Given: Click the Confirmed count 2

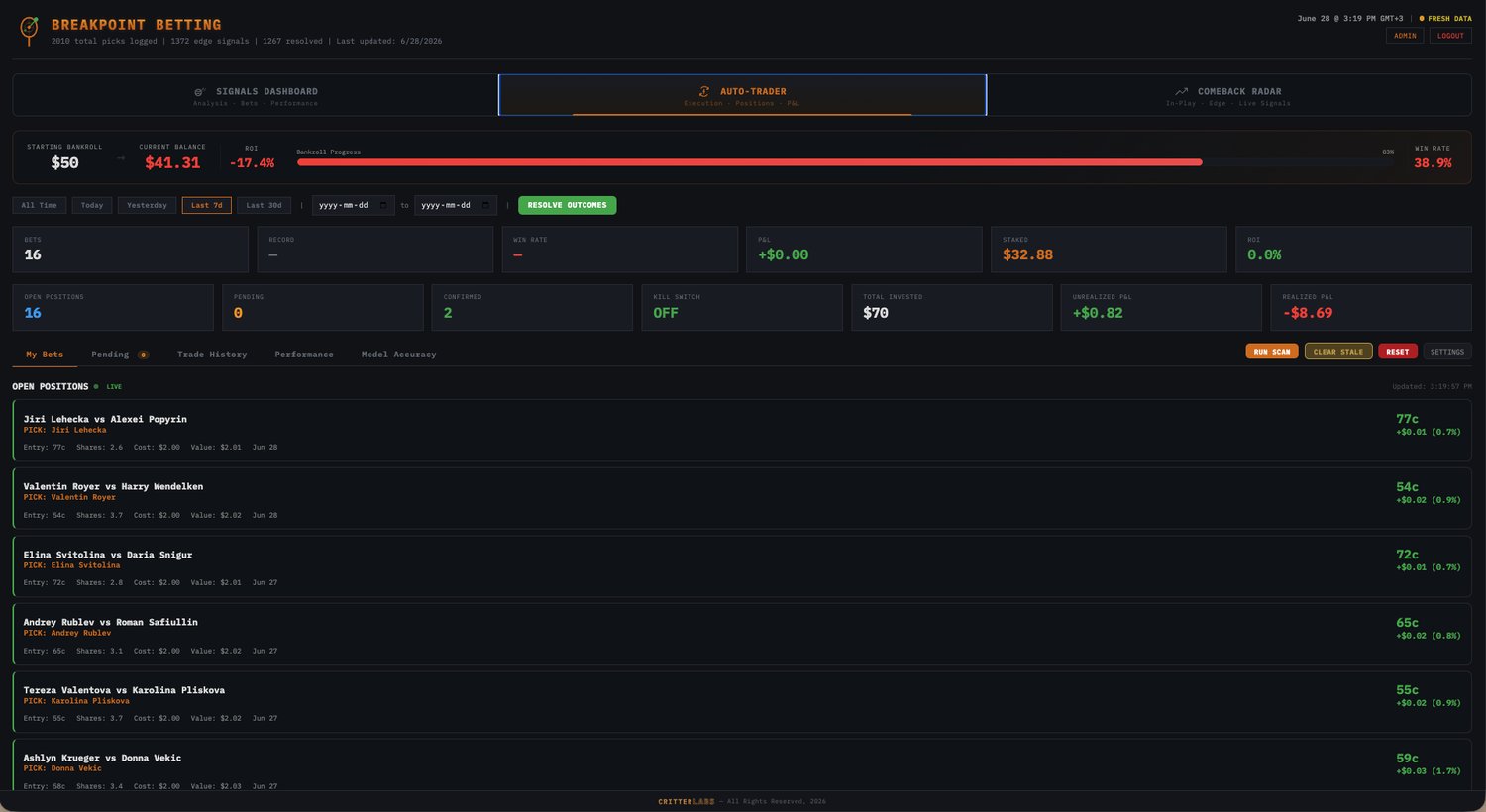Looking at the screenshot, I should [x=448, y=313].
